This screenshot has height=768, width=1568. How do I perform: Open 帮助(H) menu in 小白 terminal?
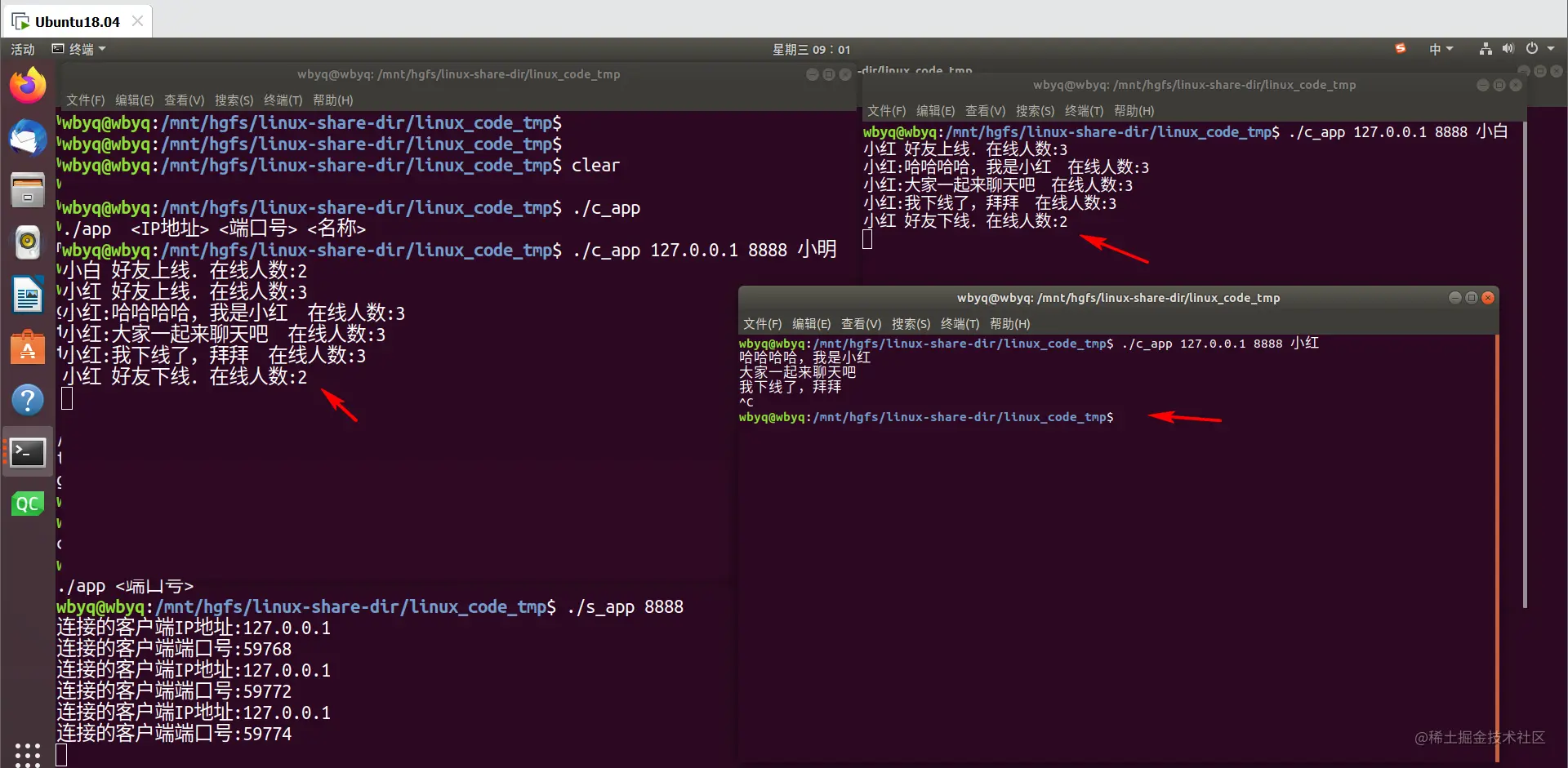point(1134,110)
